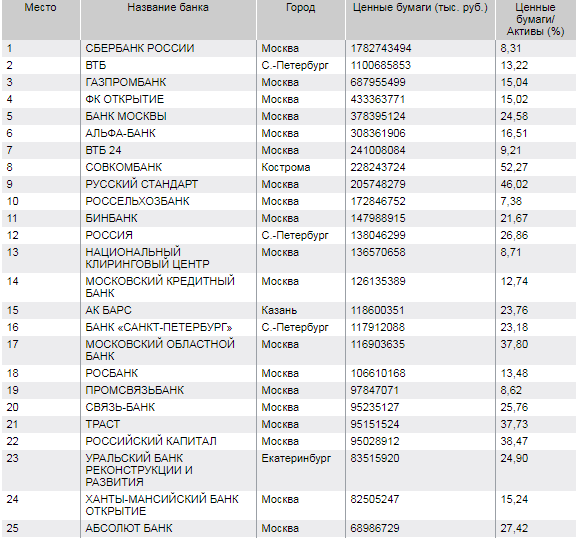Select the Кострома city cell
578x538 pixels.
(x=286, y=167)
